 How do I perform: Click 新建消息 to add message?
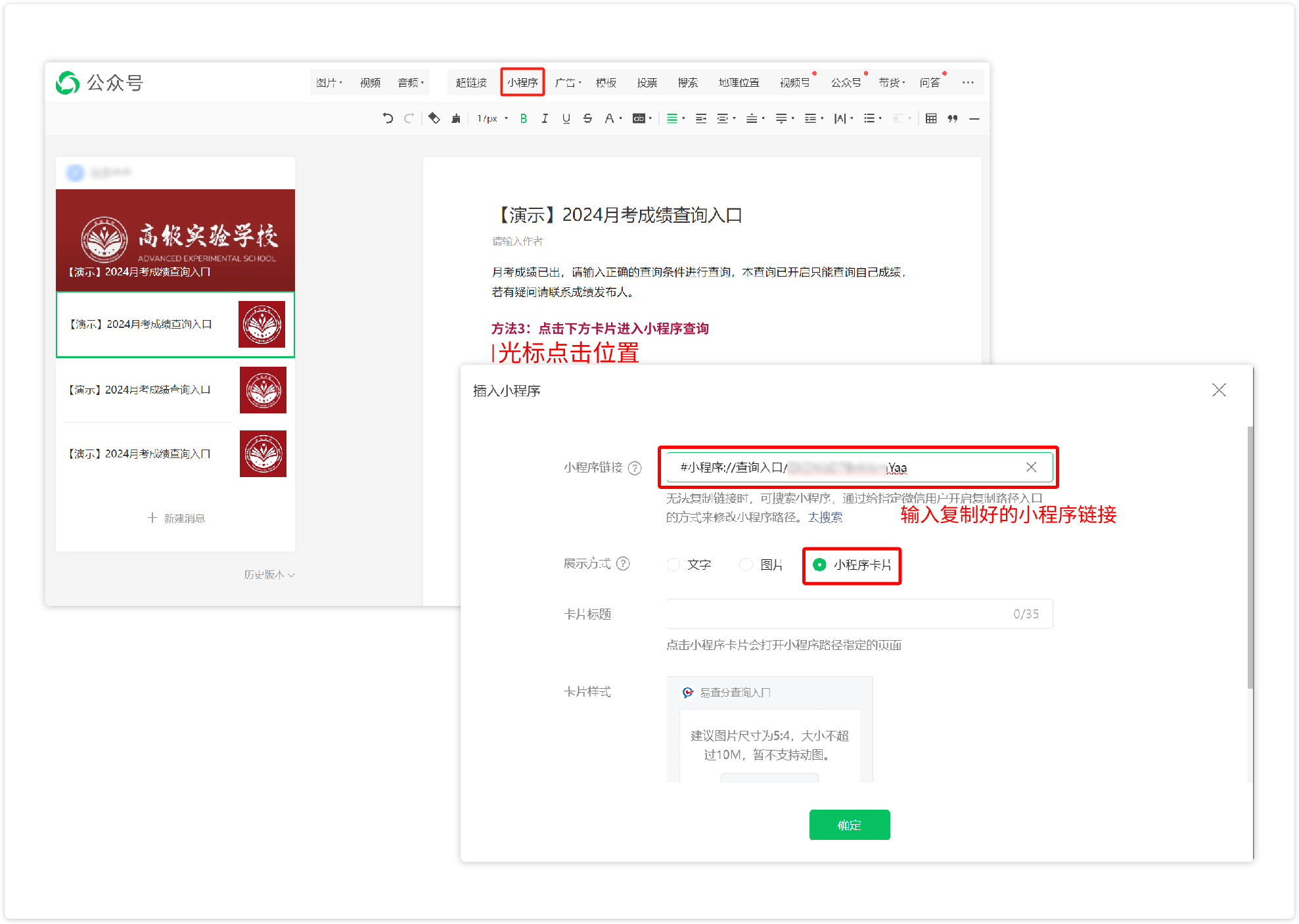(175, 518)
